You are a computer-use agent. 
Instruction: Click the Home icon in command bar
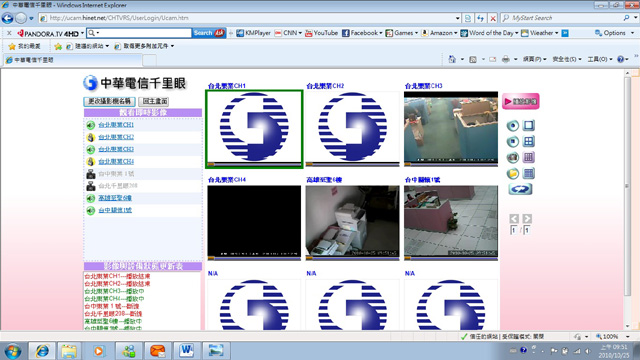click(x=452, y=59)
